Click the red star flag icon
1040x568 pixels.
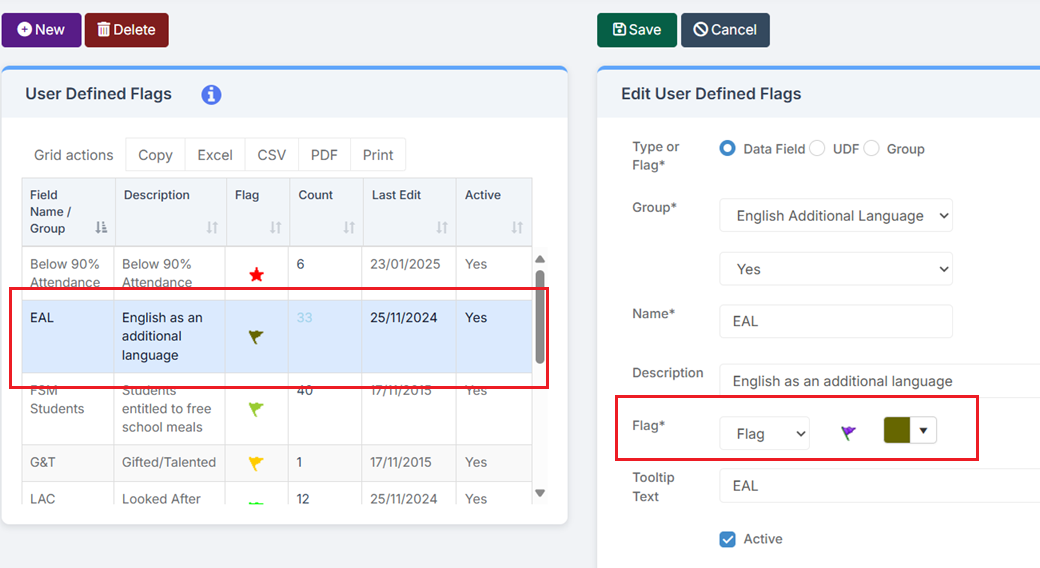[x=257, y=274]
